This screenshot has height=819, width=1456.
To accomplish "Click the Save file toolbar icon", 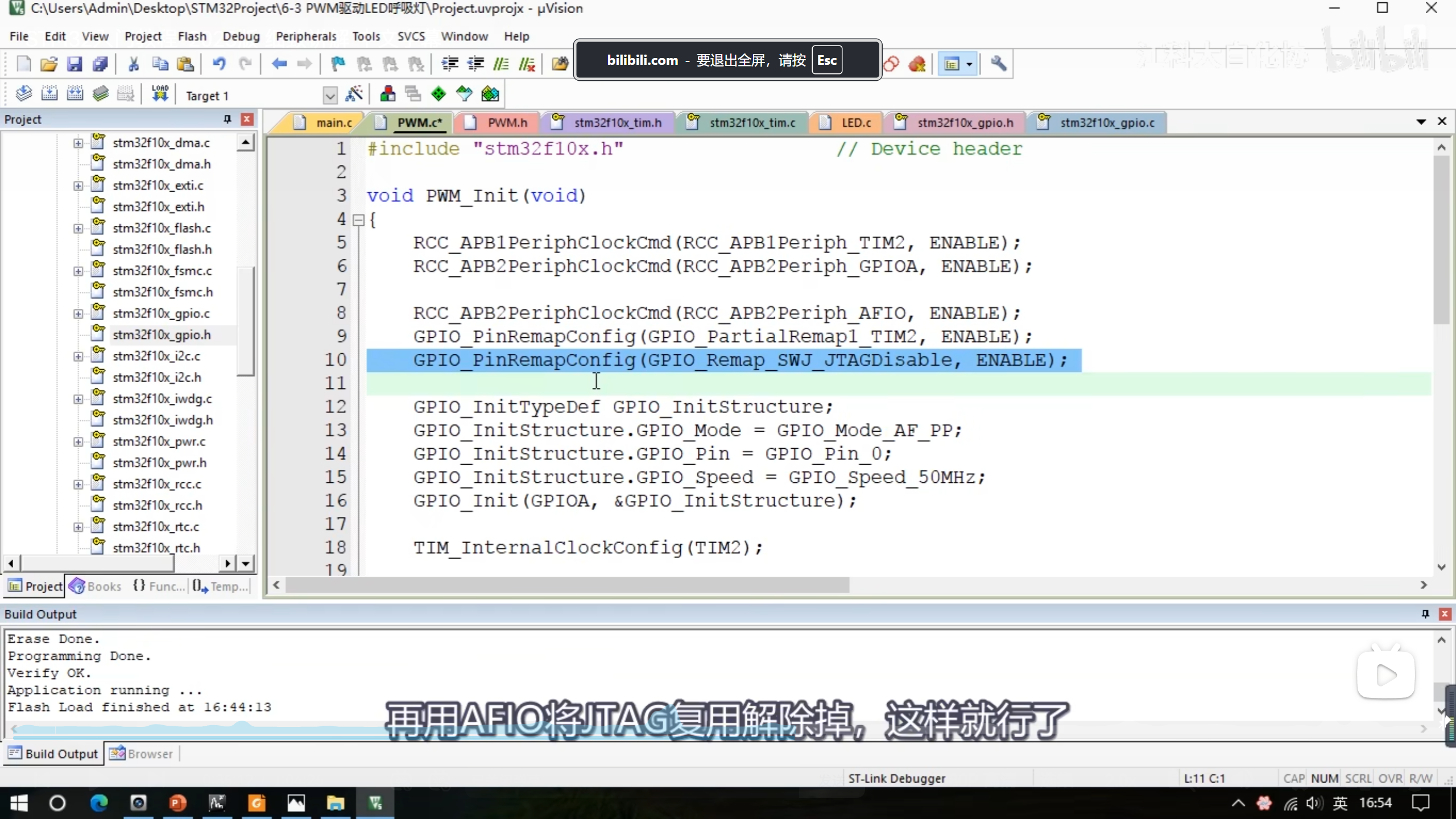I will pos(75,64).
